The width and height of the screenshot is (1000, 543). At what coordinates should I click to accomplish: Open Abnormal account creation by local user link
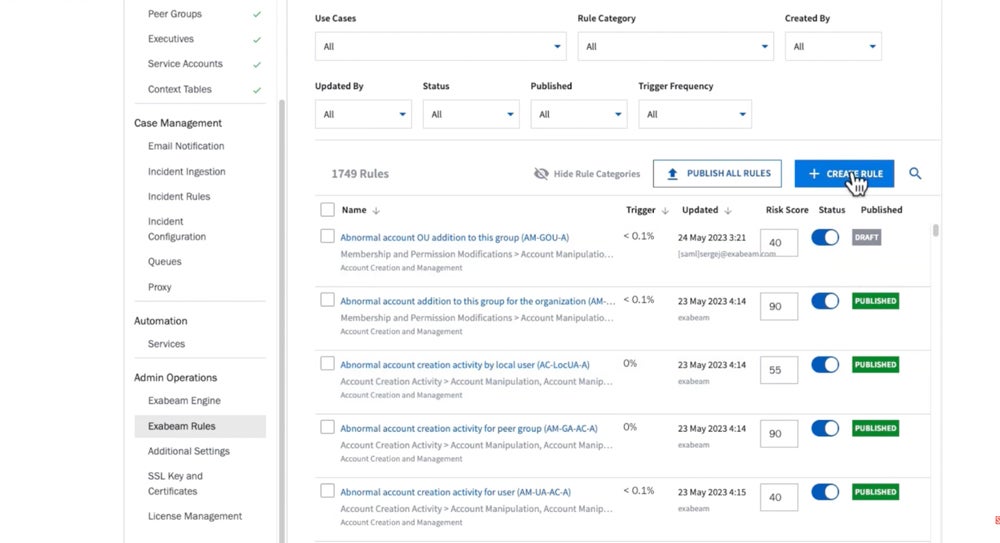(x=465, y=365)
